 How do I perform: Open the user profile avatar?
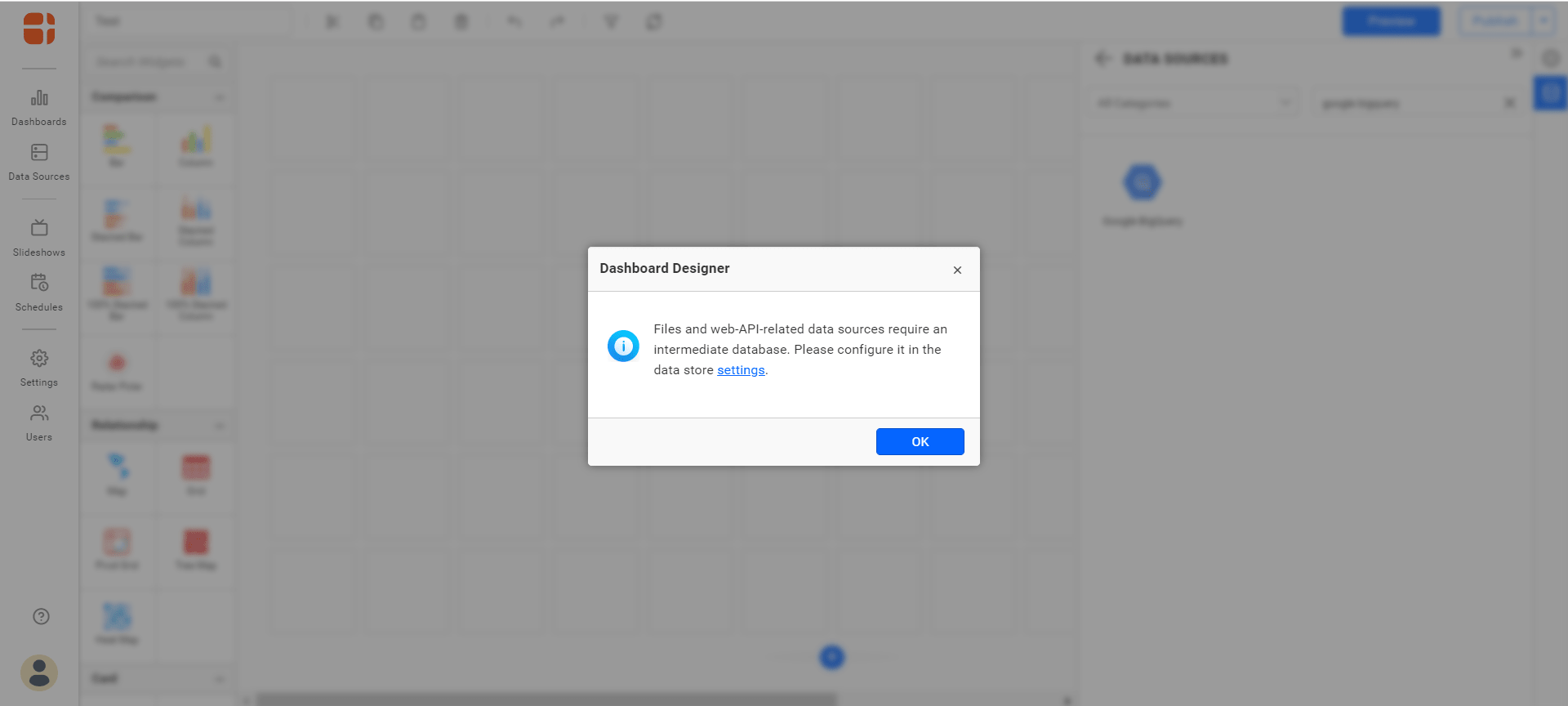[39, 672]
